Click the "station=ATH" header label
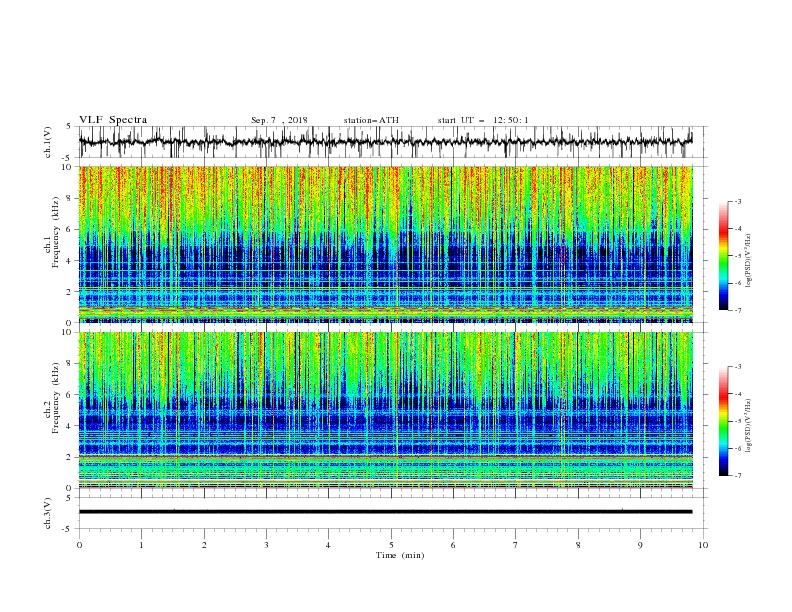792x612 pixels. pyautogui.click(x=371, y=120)
